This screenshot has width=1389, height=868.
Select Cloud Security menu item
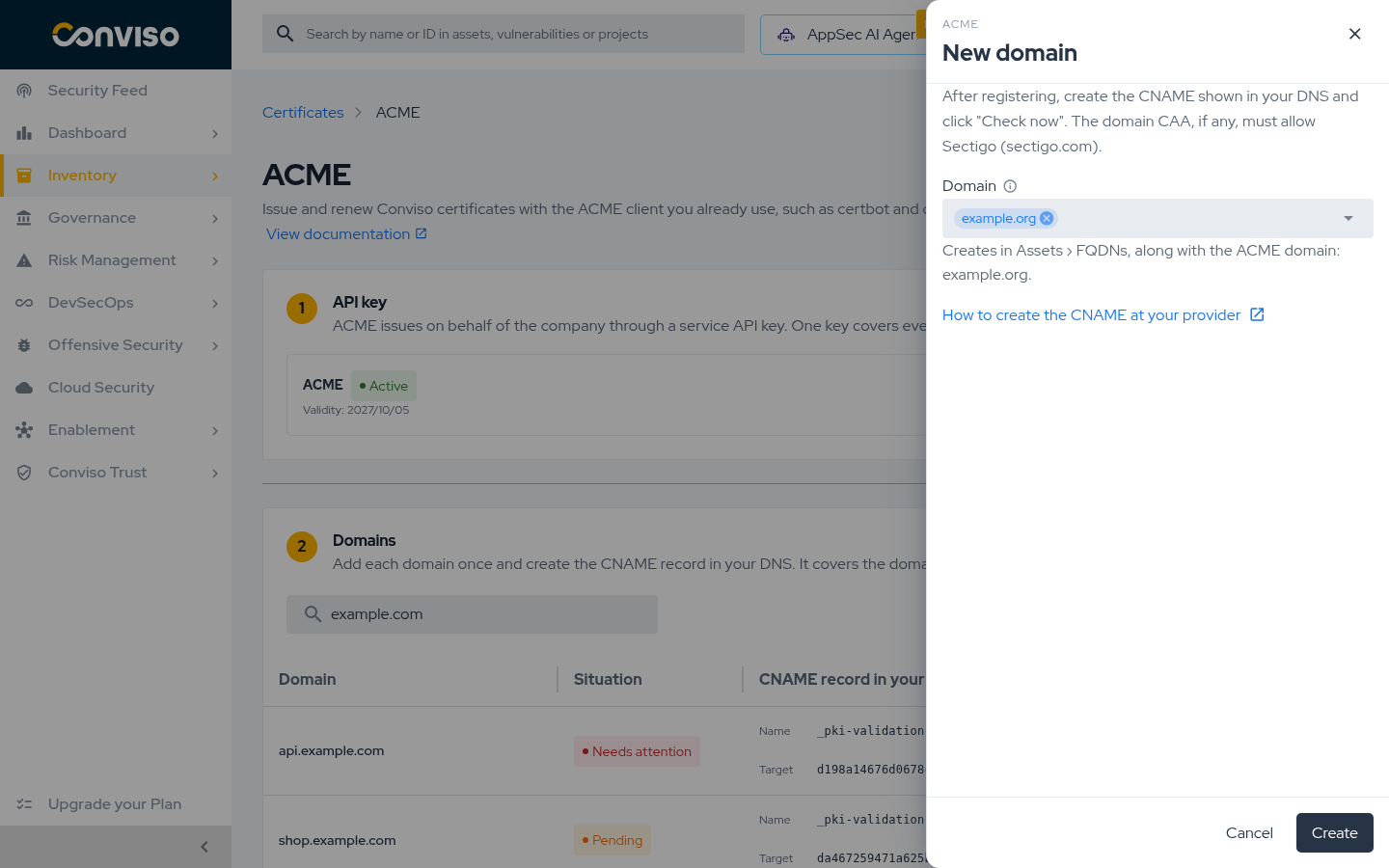tap(116, 388)
